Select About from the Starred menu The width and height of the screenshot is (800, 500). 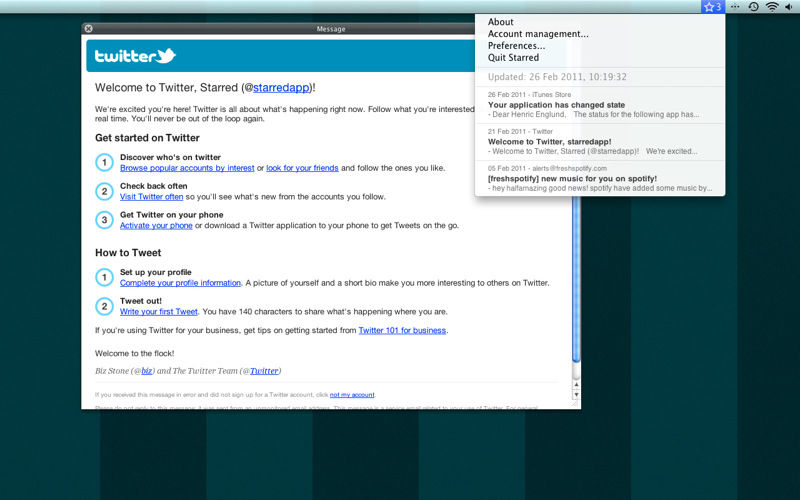501,22
